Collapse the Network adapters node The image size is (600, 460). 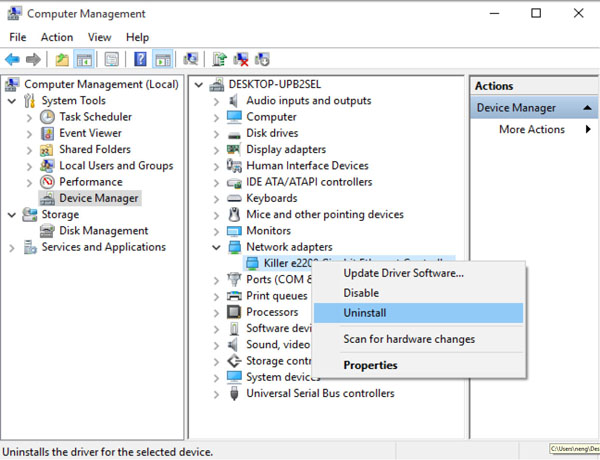coord(217,247)
